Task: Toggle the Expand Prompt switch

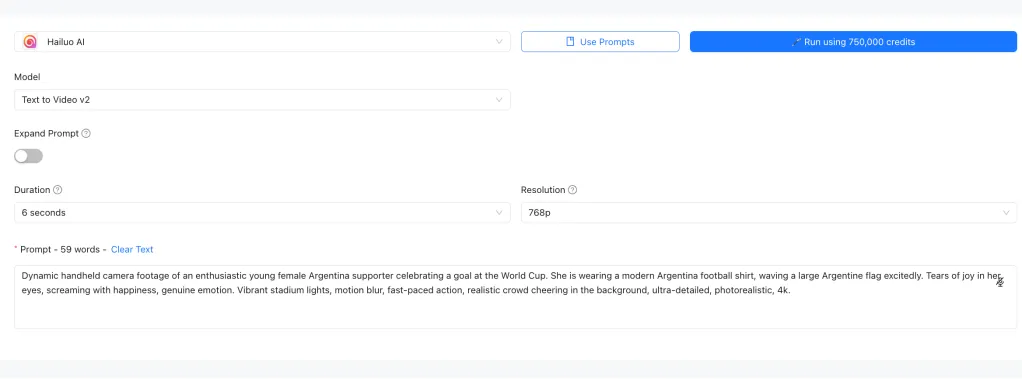Action: [29, 156]
